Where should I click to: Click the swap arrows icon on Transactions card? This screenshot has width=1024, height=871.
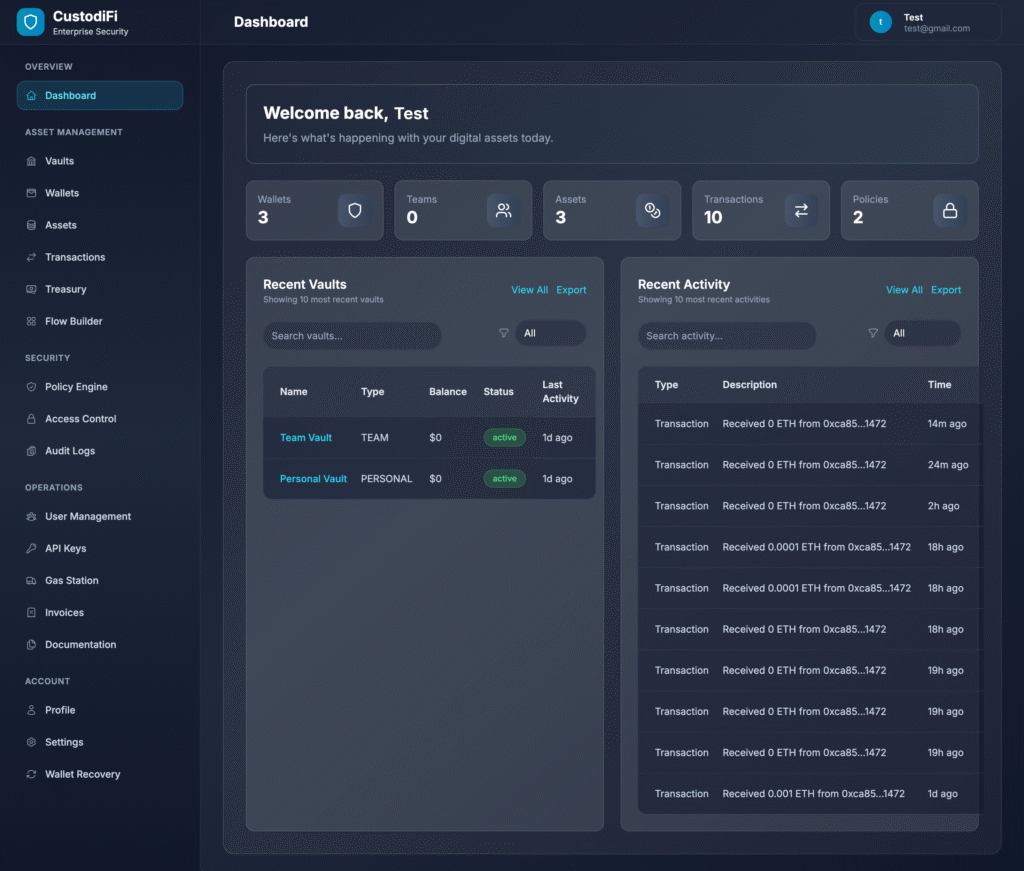coord(801,210)
